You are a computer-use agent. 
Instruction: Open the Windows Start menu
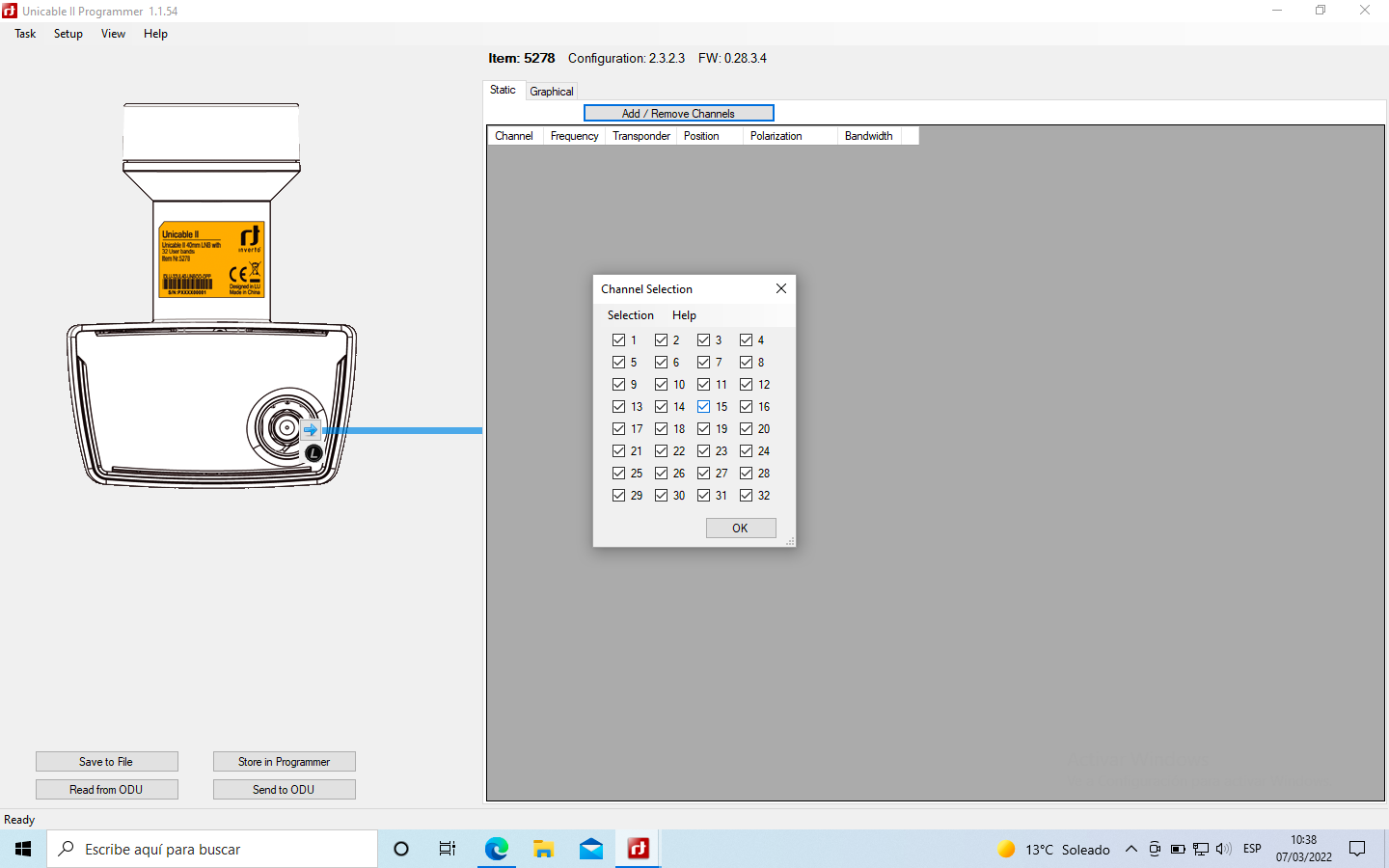[23, 849]
